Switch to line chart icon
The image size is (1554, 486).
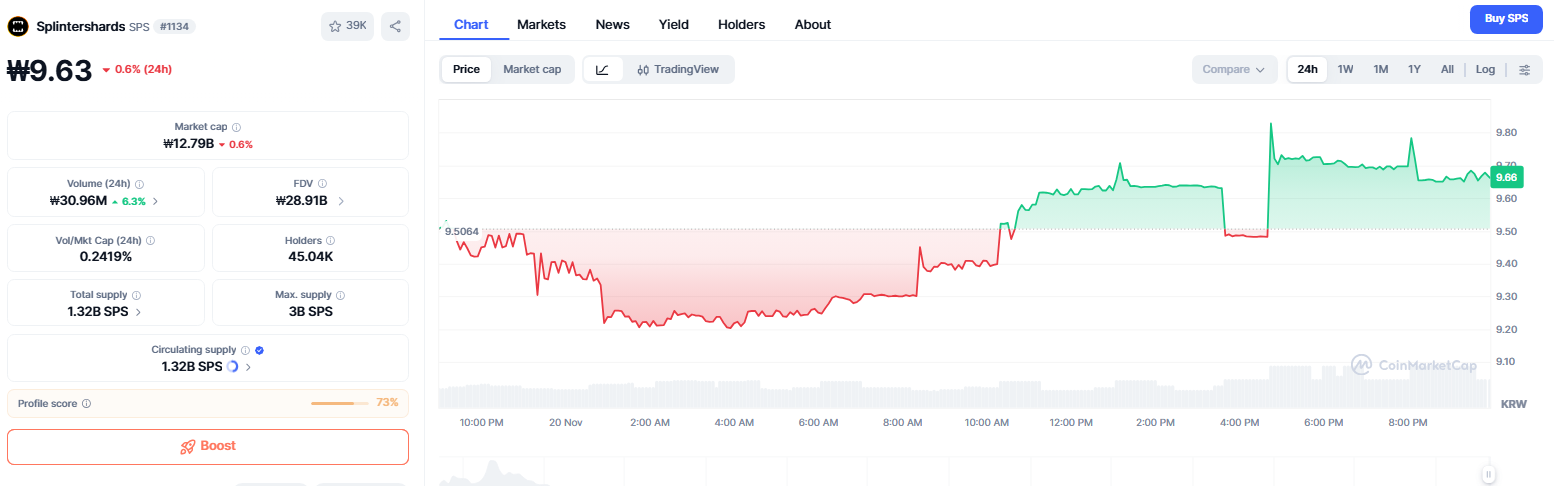pos(602,69)
